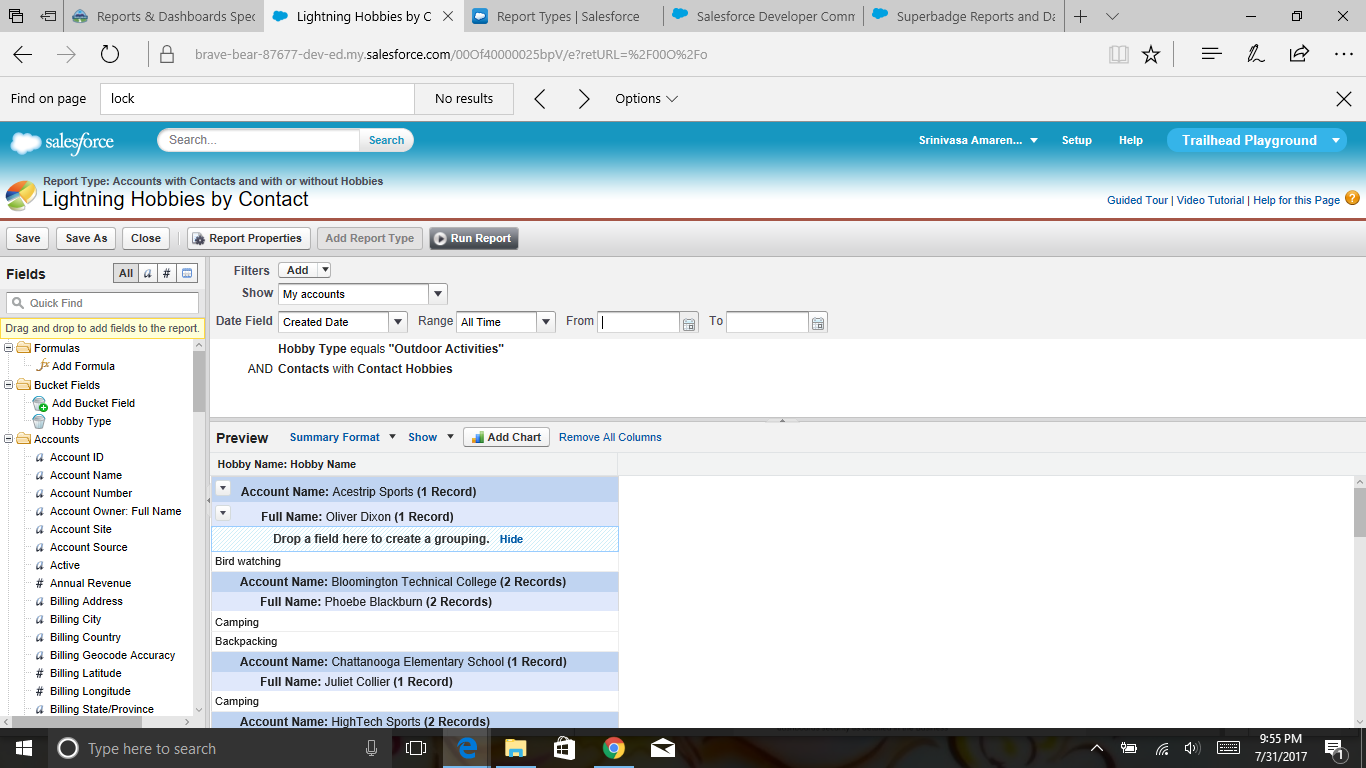
Task: Click the help question mark icon
Action: pos(1352,199)
